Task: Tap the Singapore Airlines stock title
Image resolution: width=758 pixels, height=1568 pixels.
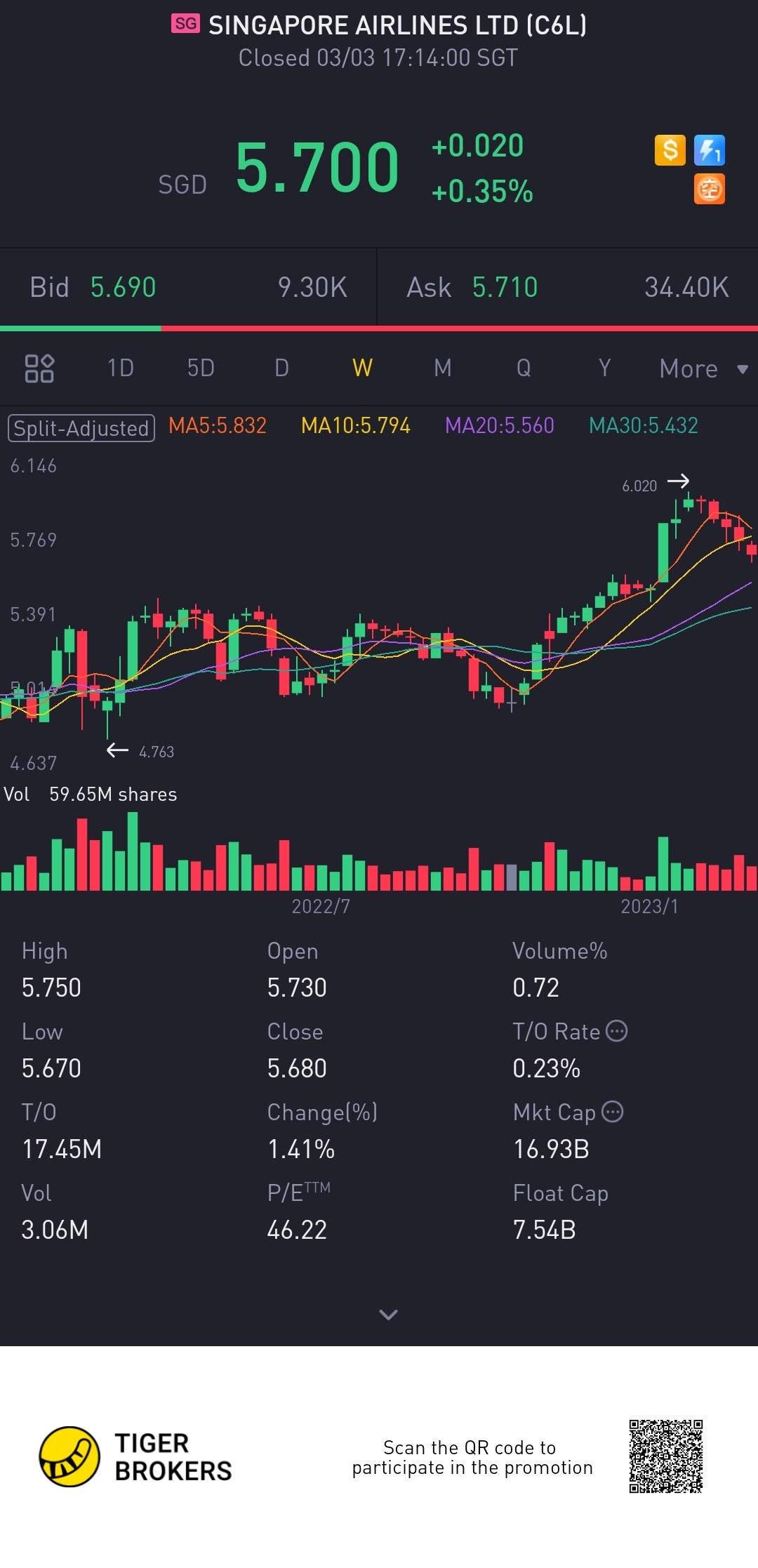Action: point(397,25)
